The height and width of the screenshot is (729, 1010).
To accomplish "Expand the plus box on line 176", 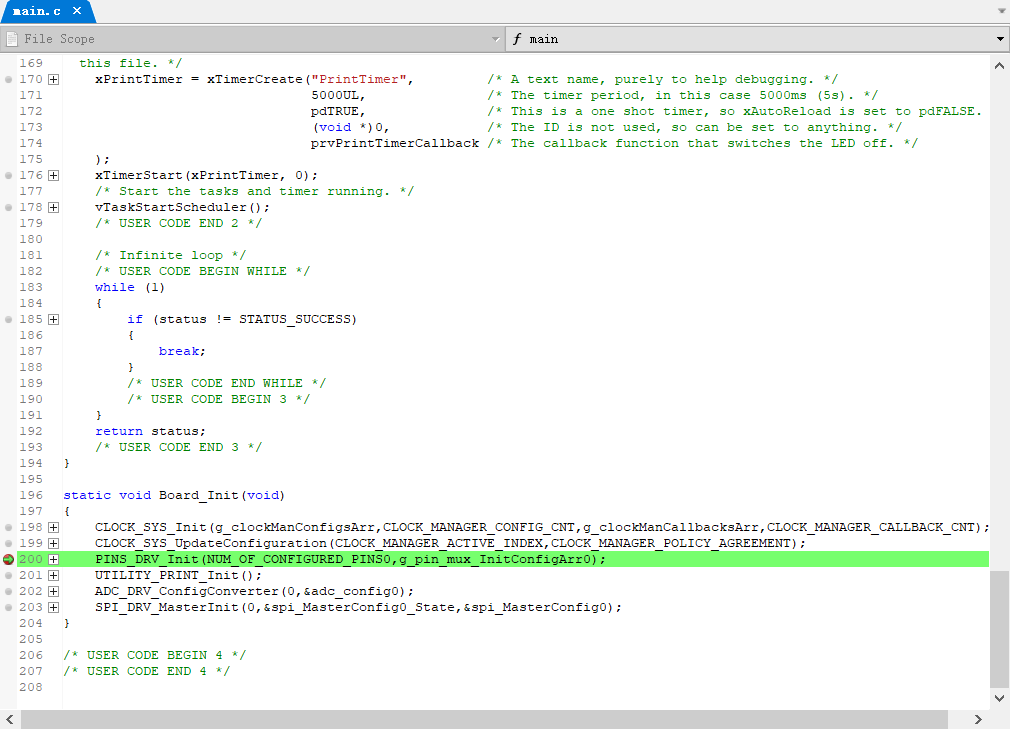I will (54, 175).
